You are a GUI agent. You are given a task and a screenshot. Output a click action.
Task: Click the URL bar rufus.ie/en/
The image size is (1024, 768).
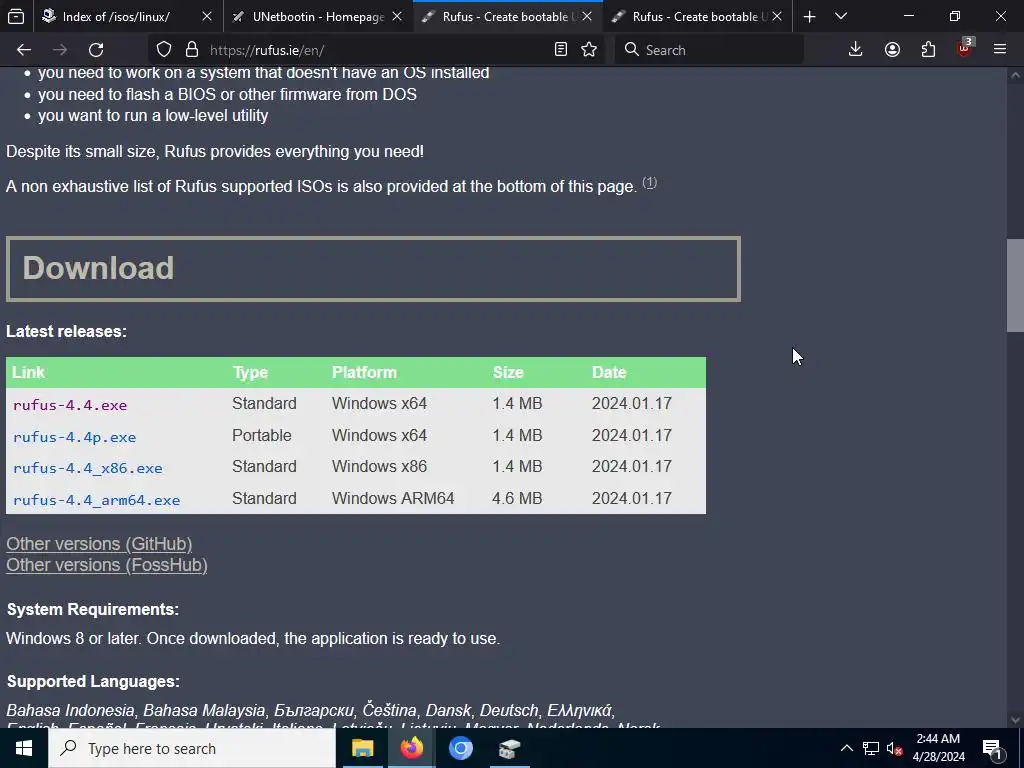pos(376,50)
